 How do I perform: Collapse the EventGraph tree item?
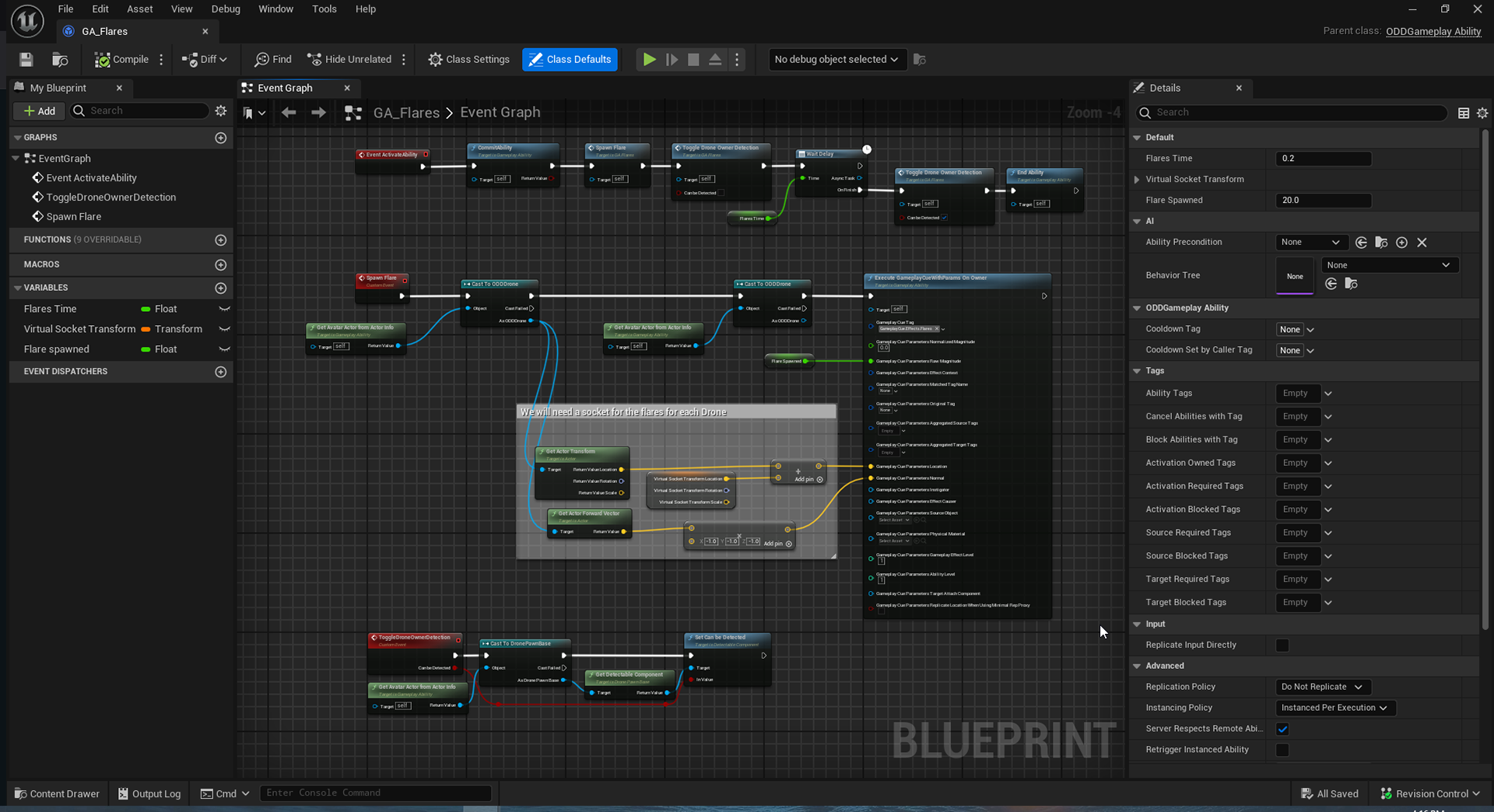[16, 159]
